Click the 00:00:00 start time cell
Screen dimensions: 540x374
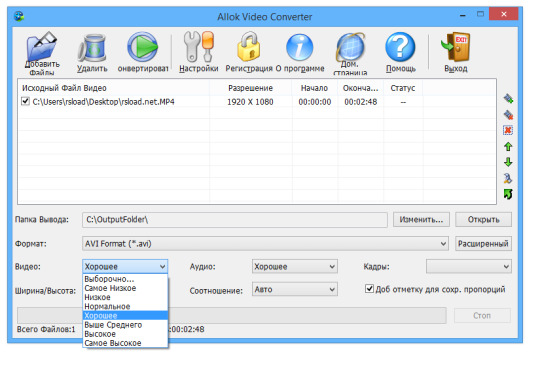tap(314, 102)
